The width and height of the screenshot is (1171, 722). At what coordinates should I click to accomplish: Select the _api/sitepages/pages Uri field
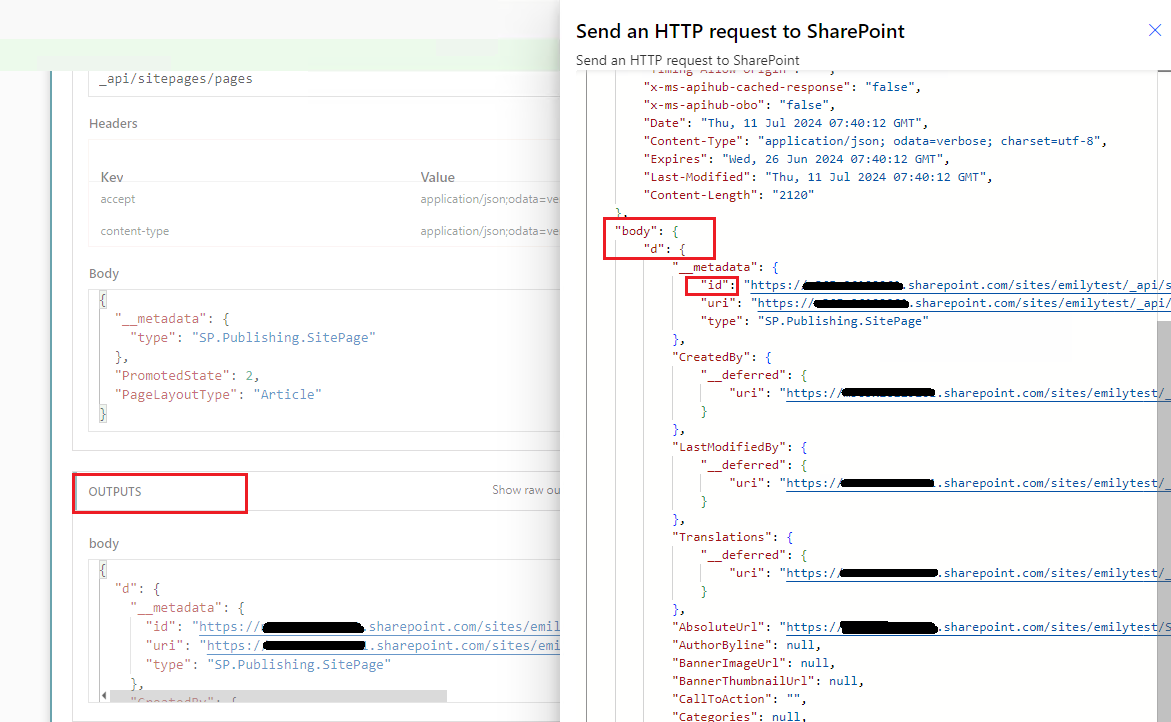pyautogui.click(x=329, y=79)
